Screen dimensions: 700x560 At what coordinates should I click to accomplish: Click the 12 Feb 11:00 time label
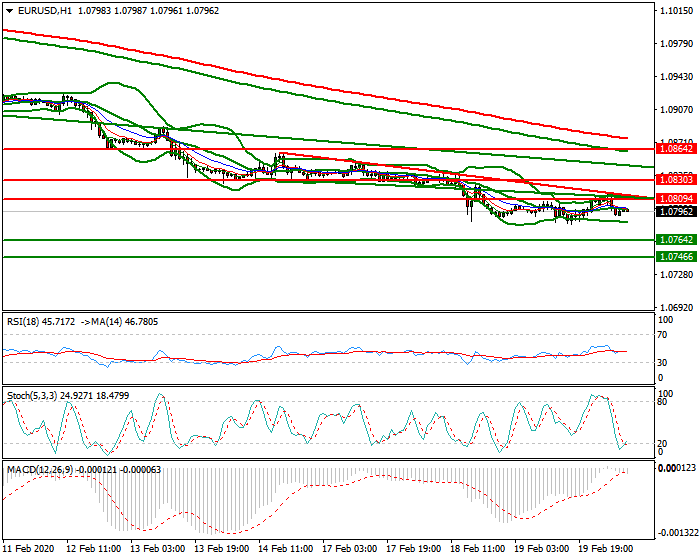(93, 548)
